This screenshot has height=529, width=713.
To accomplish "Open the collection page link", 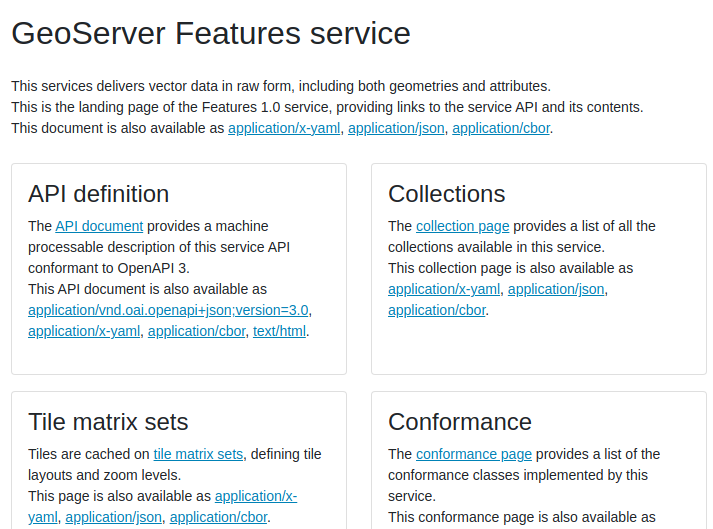I will point(462,226).
